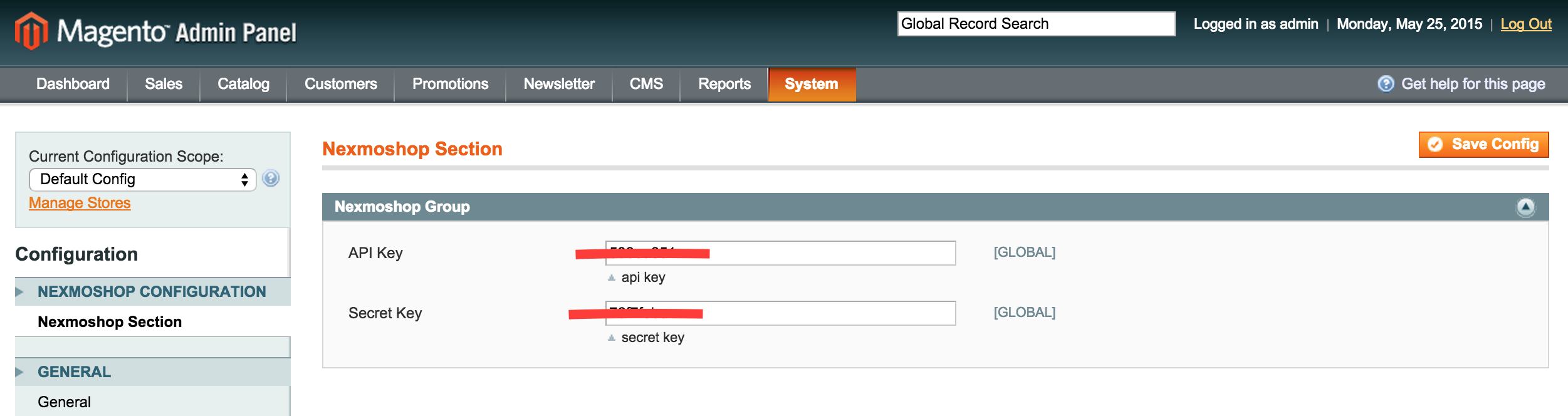Click the 'api key' hint text
Screen dimensions: 1568x416
pyautogui.click(x=643, y=277)
